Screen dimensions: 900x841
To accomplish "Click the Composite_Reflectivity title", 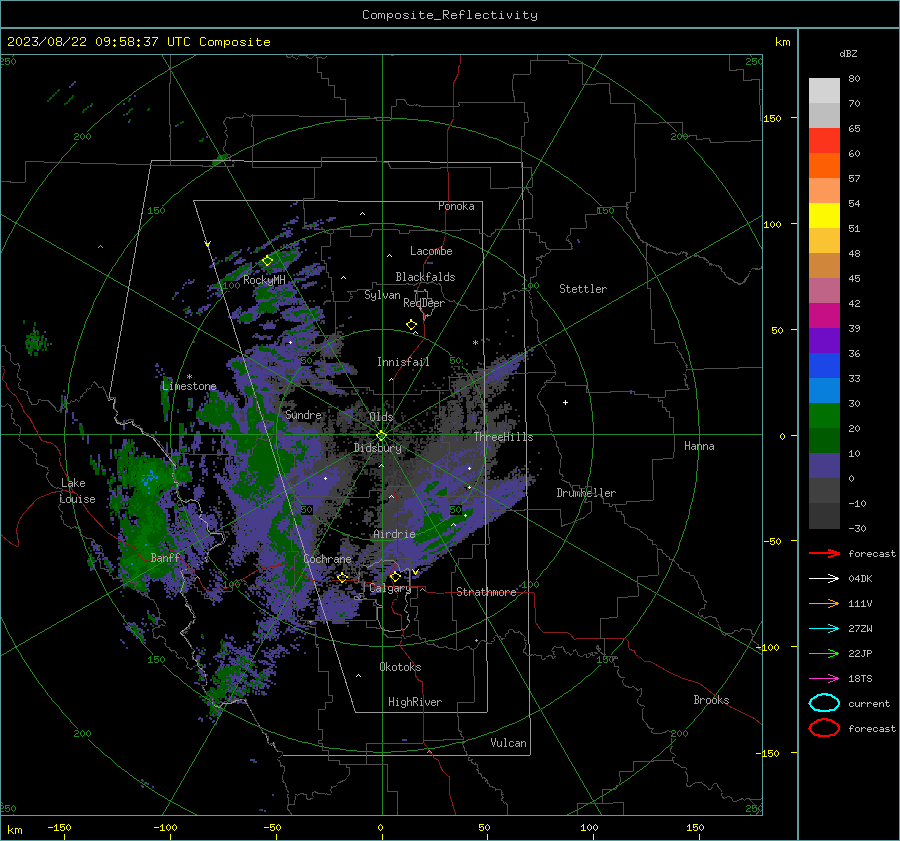I will coord(450,15).
